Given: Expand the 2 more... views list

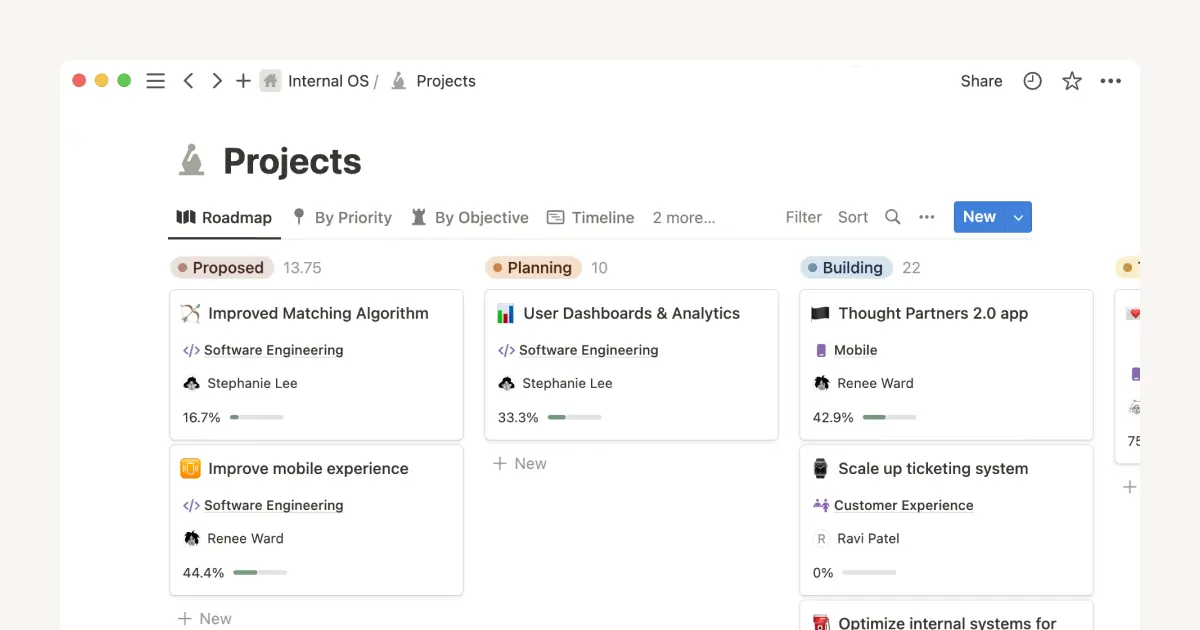Looking at the screenshot, I should click(x=683, y=217).
